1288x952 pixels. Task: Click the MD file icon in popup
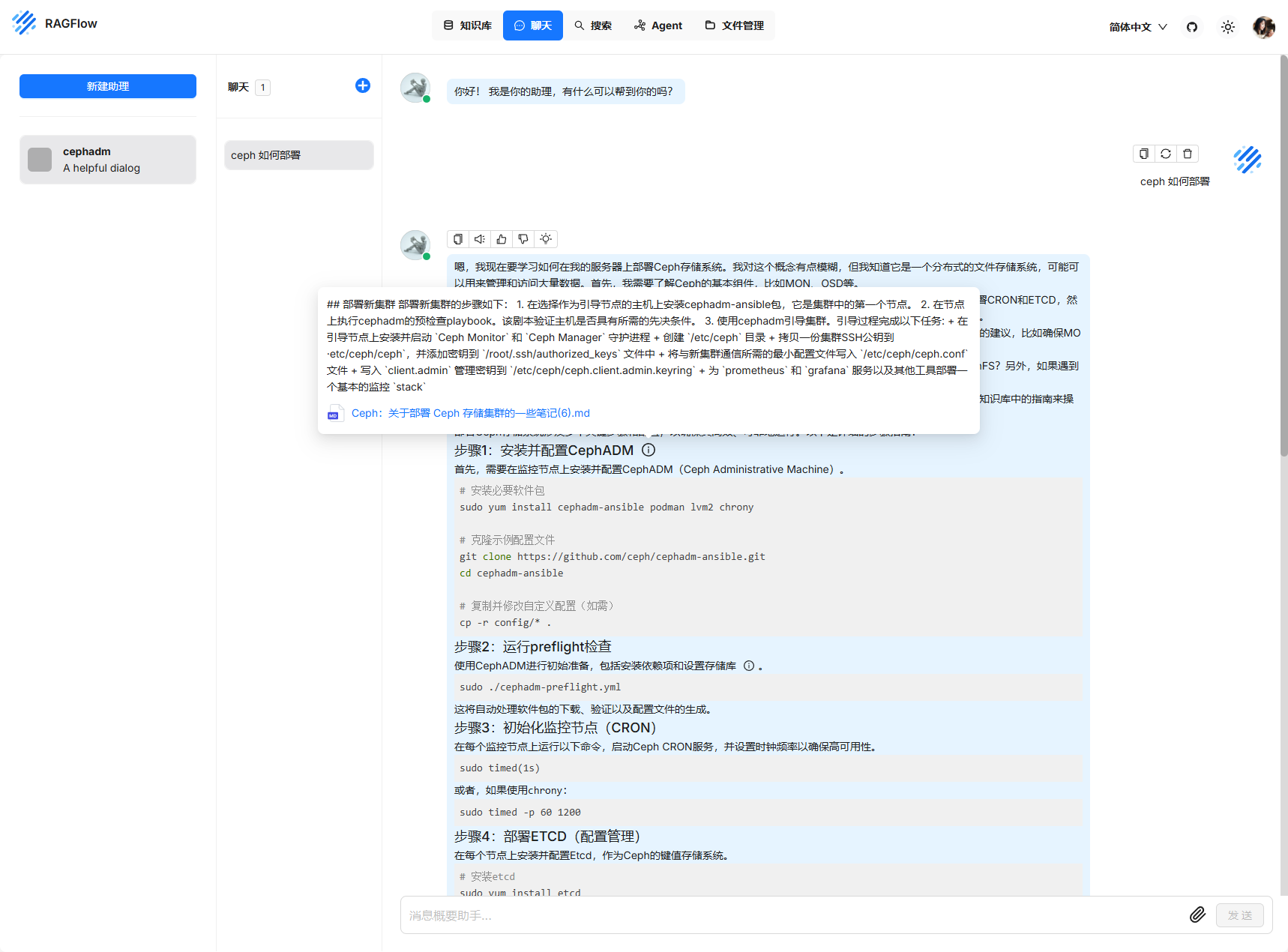pyautogui.click(x=335, y=413)
